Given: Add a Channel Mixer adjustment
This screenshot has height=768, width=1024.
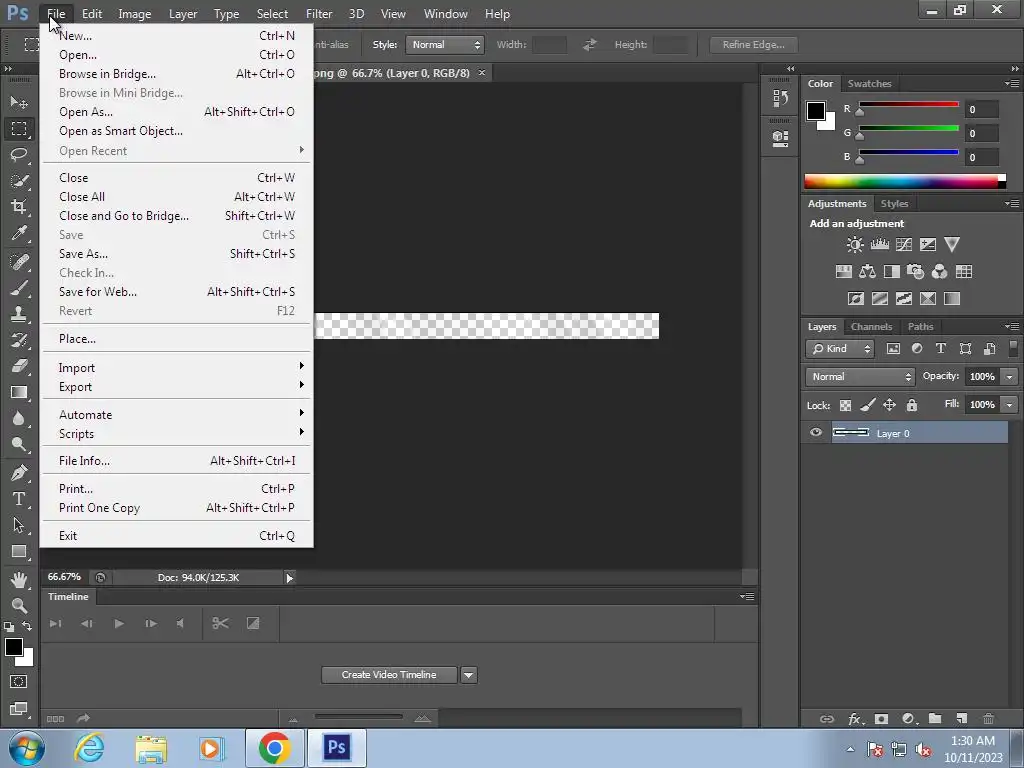Looking at the screenshot, I should pyautogui.click(x=939, y=272).
